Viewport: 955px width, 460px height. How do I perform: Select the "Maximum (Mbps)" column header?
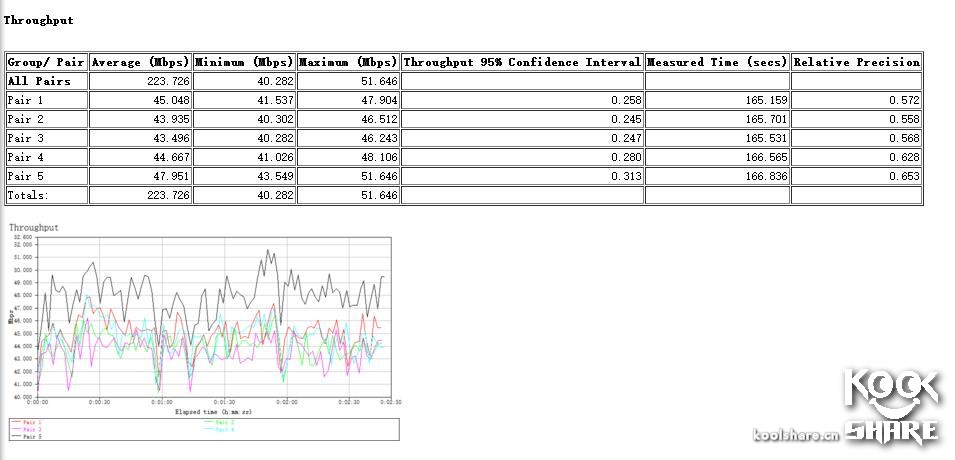(348, 62)
